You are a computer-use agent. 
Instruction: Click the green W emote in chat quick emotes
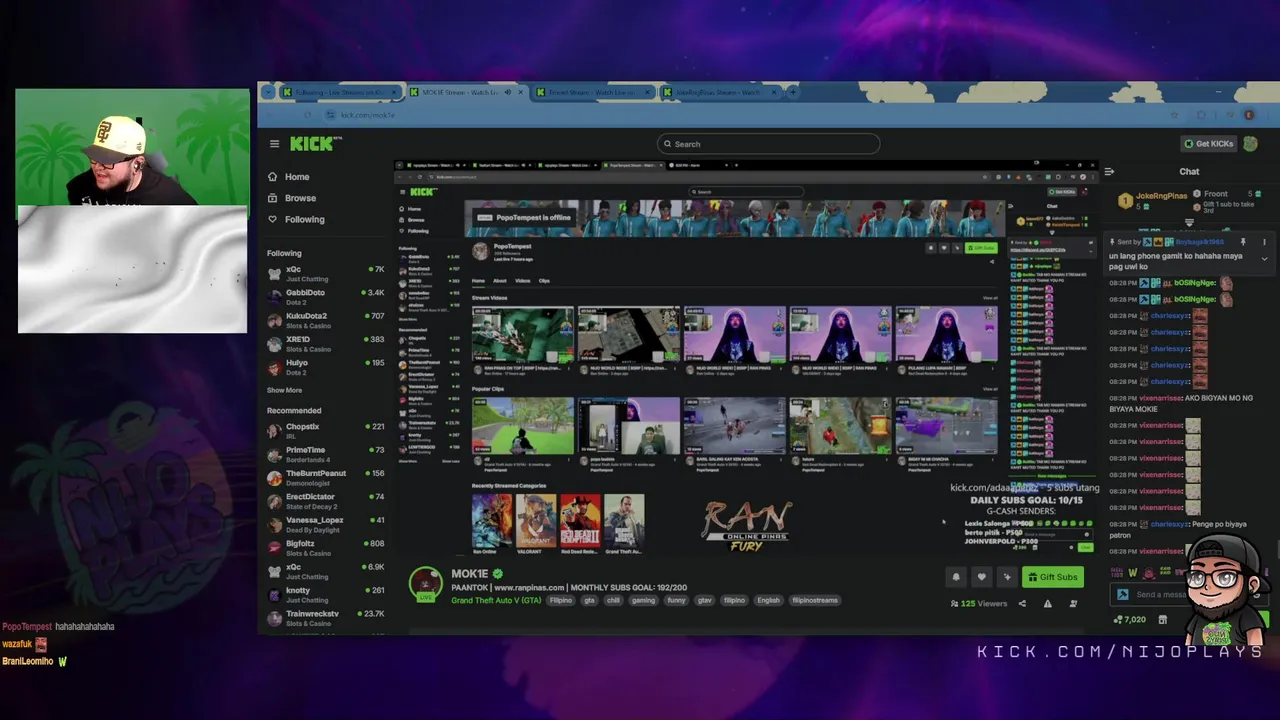tap(1132, 573)
